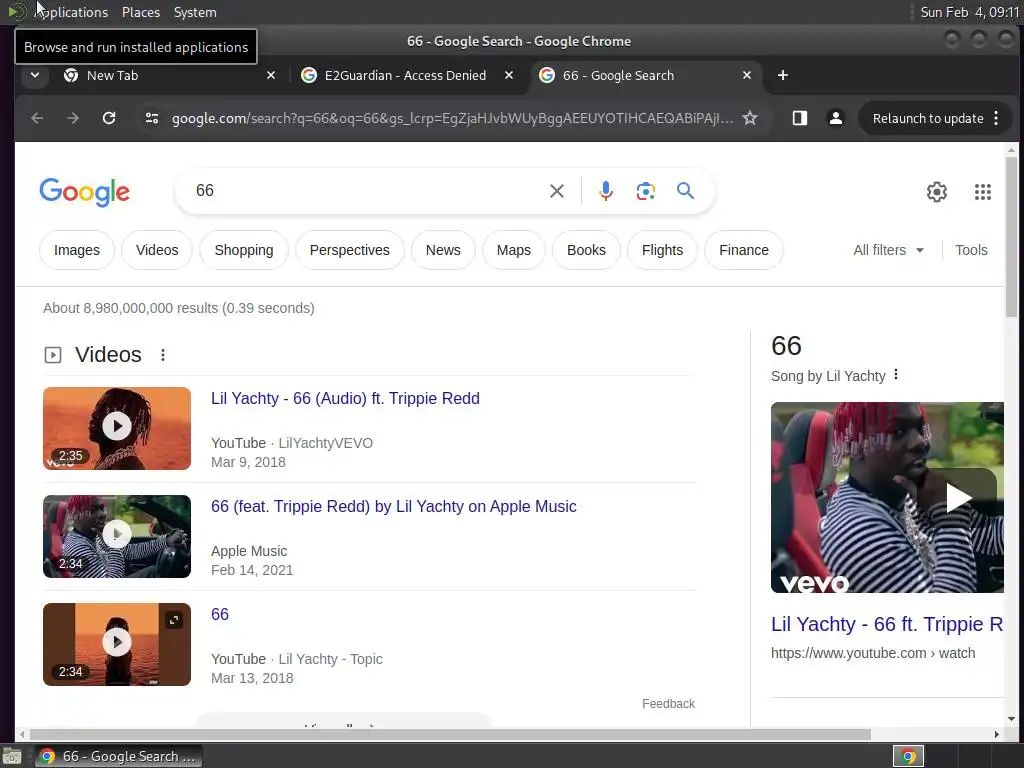The height and width of the screenshot is (768, 1024).
Task: Close the 66 Google Search tab
Action: [x=747, y=75]
